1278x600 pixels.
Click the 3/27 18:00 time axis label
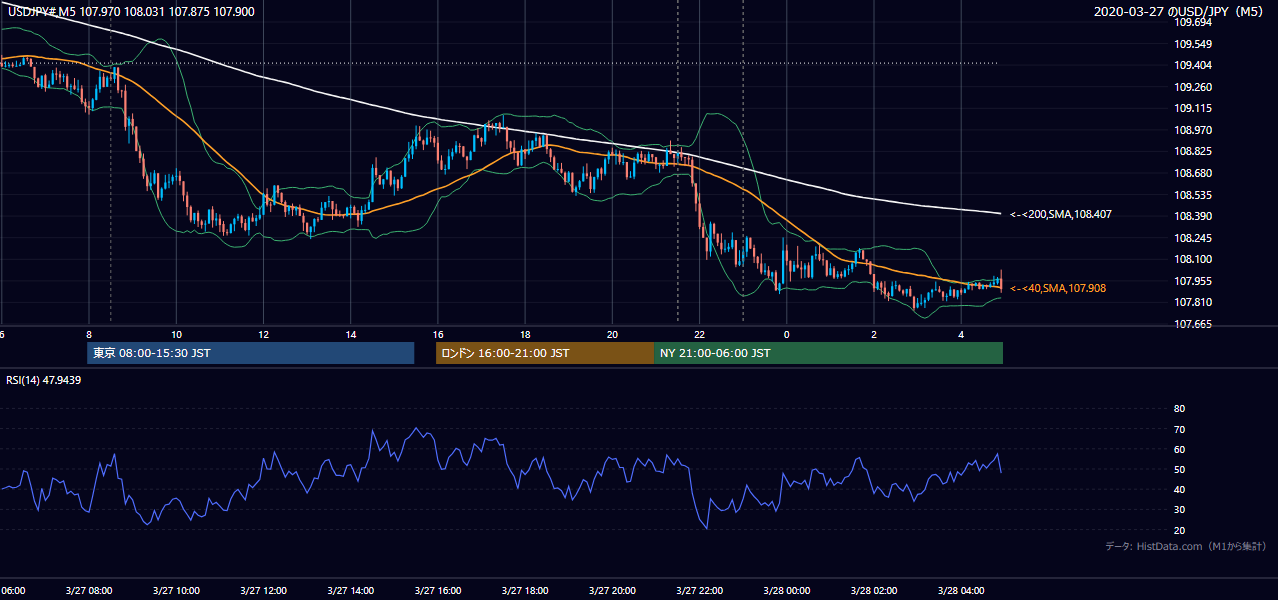click(x=525, y=590)
